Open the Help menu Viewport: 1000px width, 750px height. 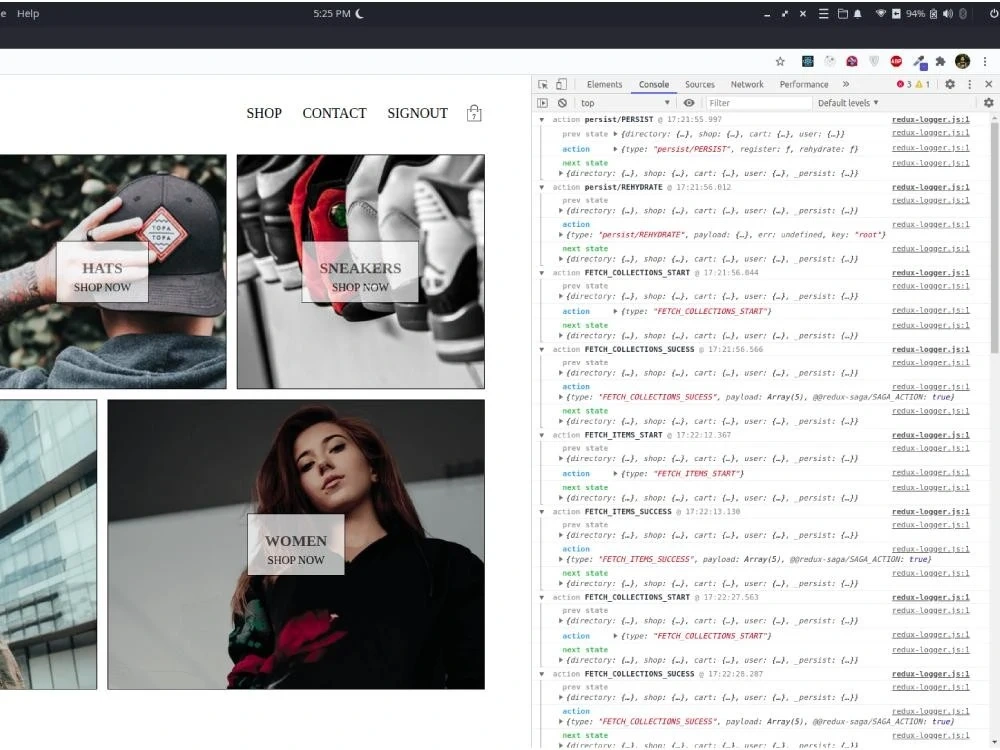click(28, 13)
